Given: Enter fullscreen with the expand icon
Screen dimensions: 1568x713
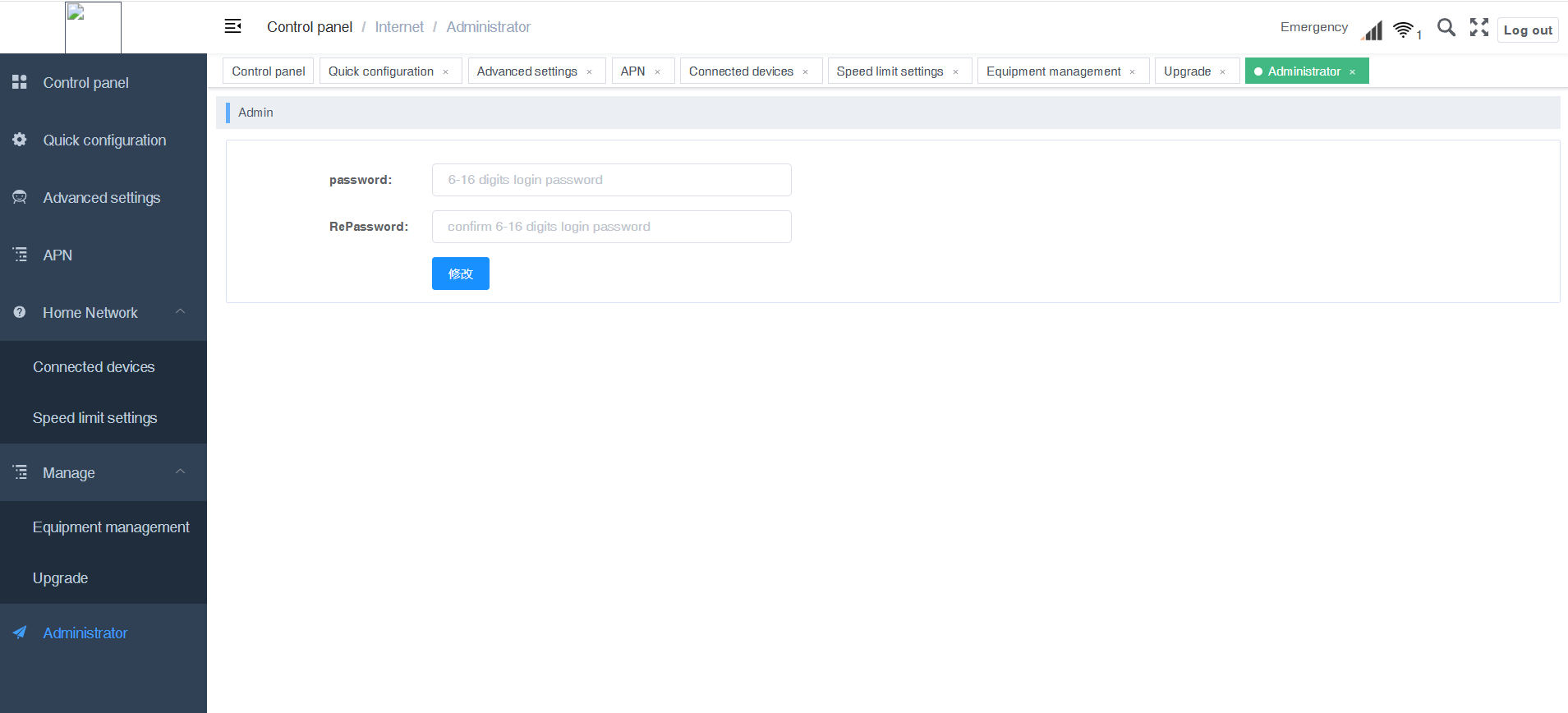Looking at the screenshot, I should click(1478, 27).
